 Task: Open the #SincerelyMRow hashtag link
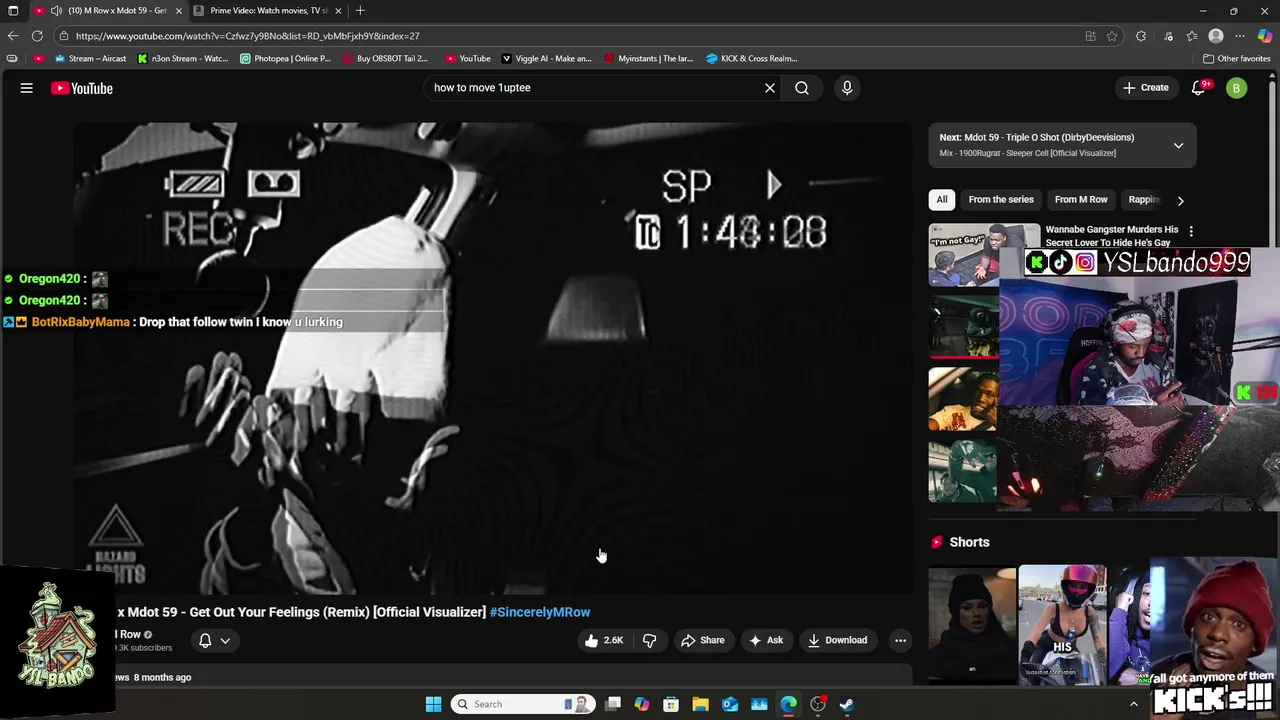click(540, 612)
